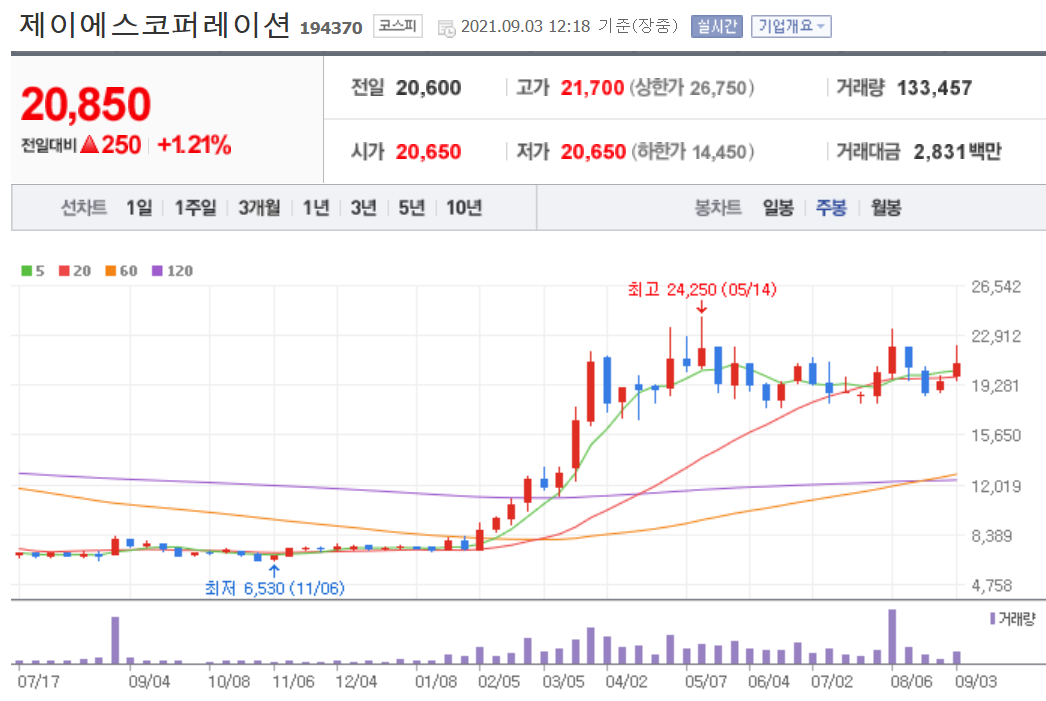
Task: Click the 26,542 price axis label
Action: tap(996, 287)
